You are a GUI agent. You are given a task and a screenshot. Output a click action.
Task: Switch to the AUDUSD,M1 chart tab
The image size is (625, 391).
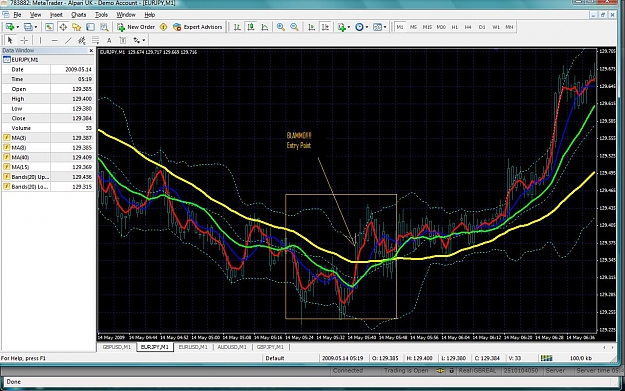pyautogui.click(x=232, y=347)
